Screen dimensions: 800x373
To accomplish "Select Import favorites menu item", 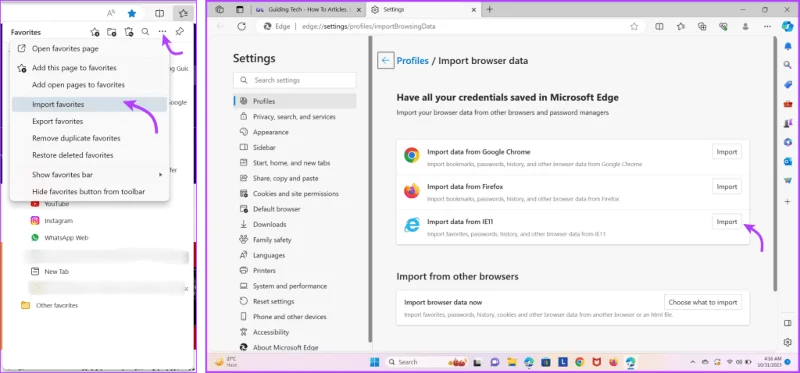I will 90,104.
